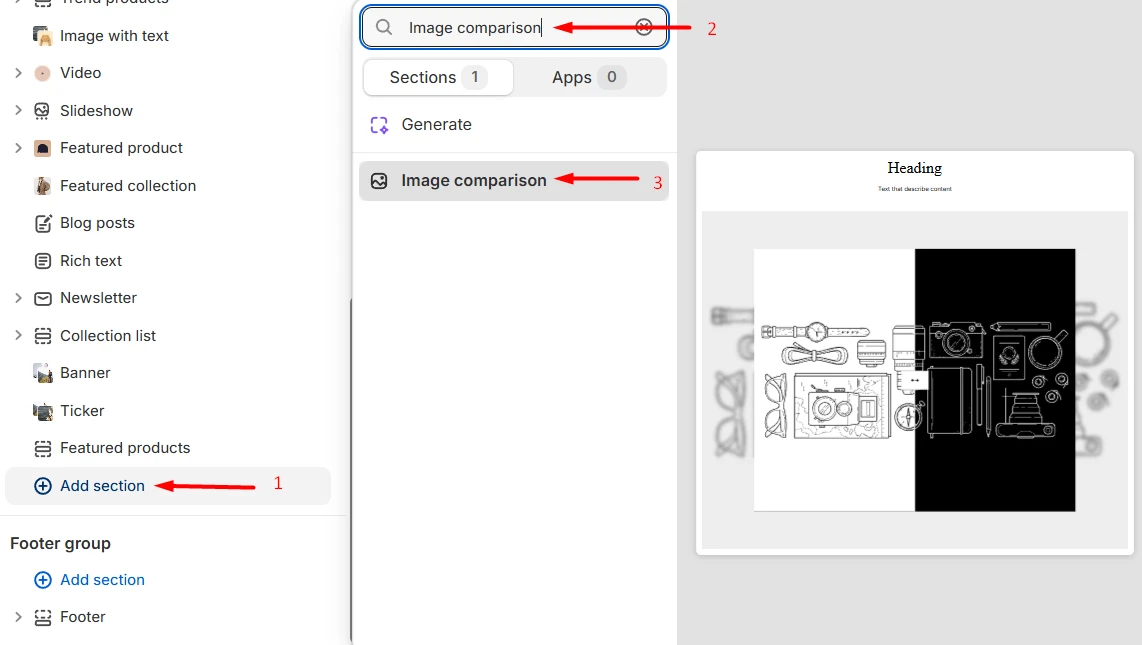Click the Apps count badge showing 0
Image resolution: width=1142 pixels, height=645 pixels.
click(x=612, y=77)
